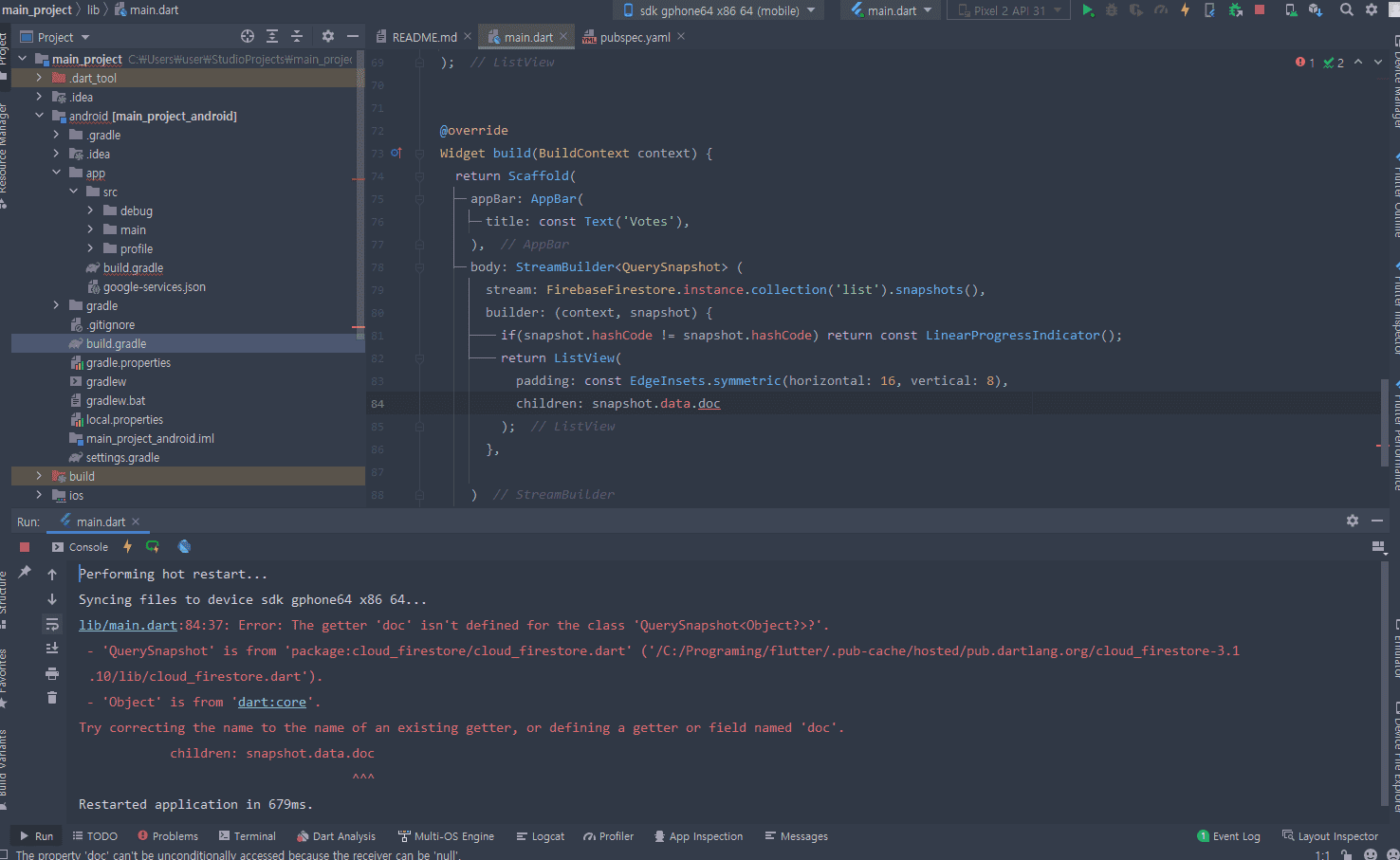Toggle soft-wrap in the console output
The width and height of the screenshot is (1400, 860).
[52, 624]
